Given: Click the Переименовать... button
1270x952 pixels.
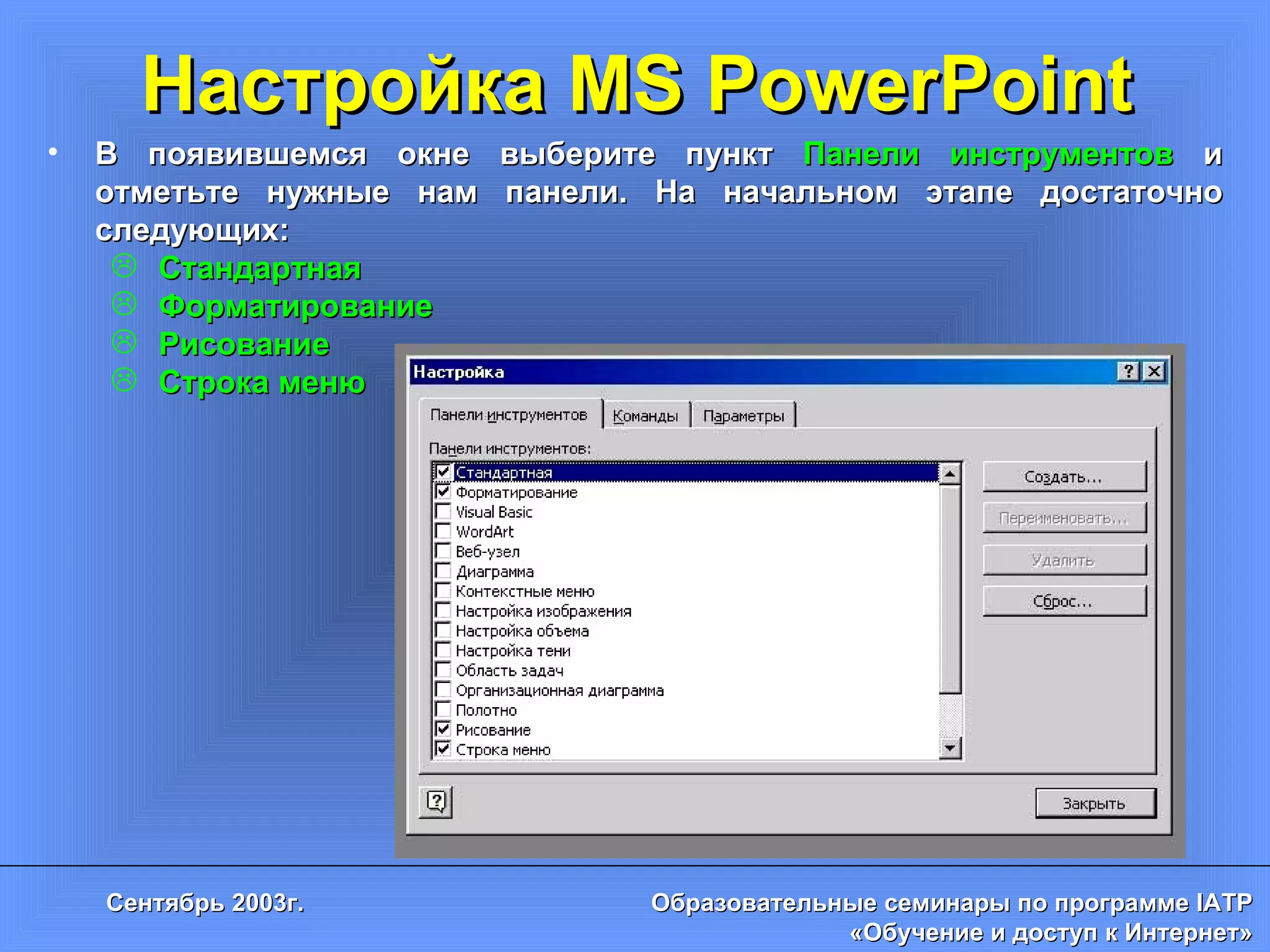Looking at the screenshot, I should (x=1064, y=518).
